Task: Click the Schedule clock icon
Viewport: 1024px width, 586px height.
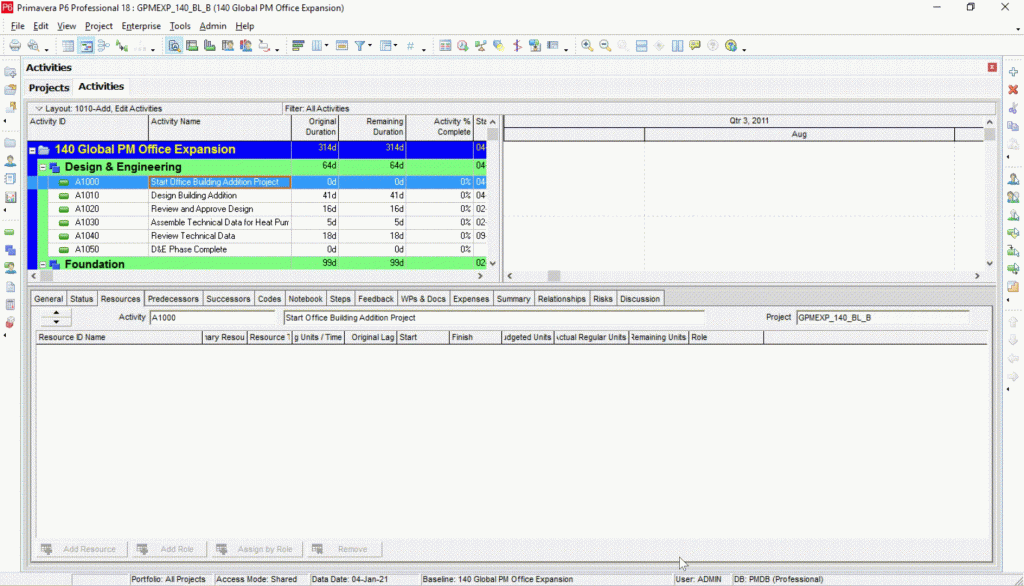Action: coord(463,46)
